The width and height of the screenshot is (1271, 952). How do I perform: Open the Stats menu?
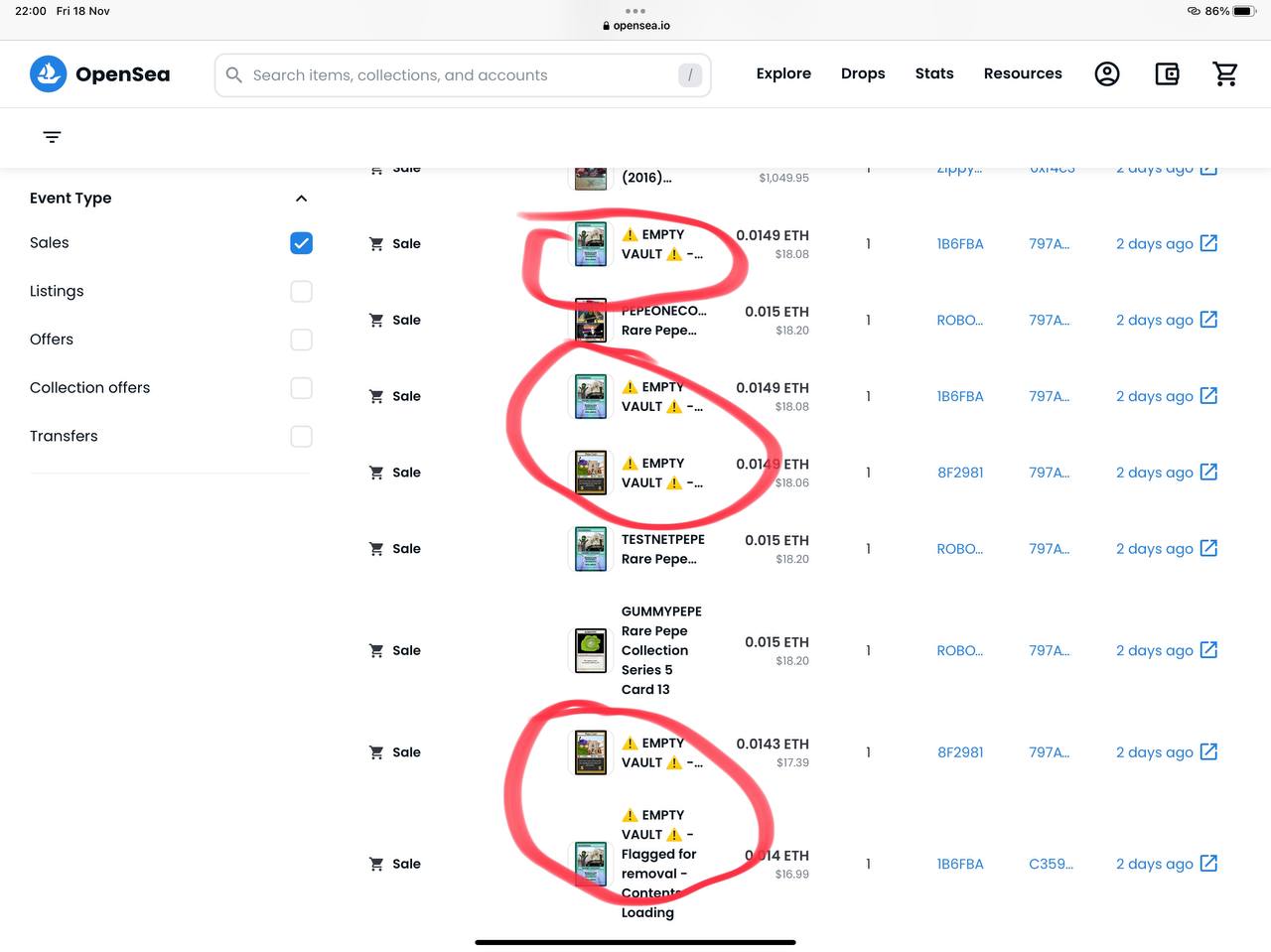coord(934,73)
